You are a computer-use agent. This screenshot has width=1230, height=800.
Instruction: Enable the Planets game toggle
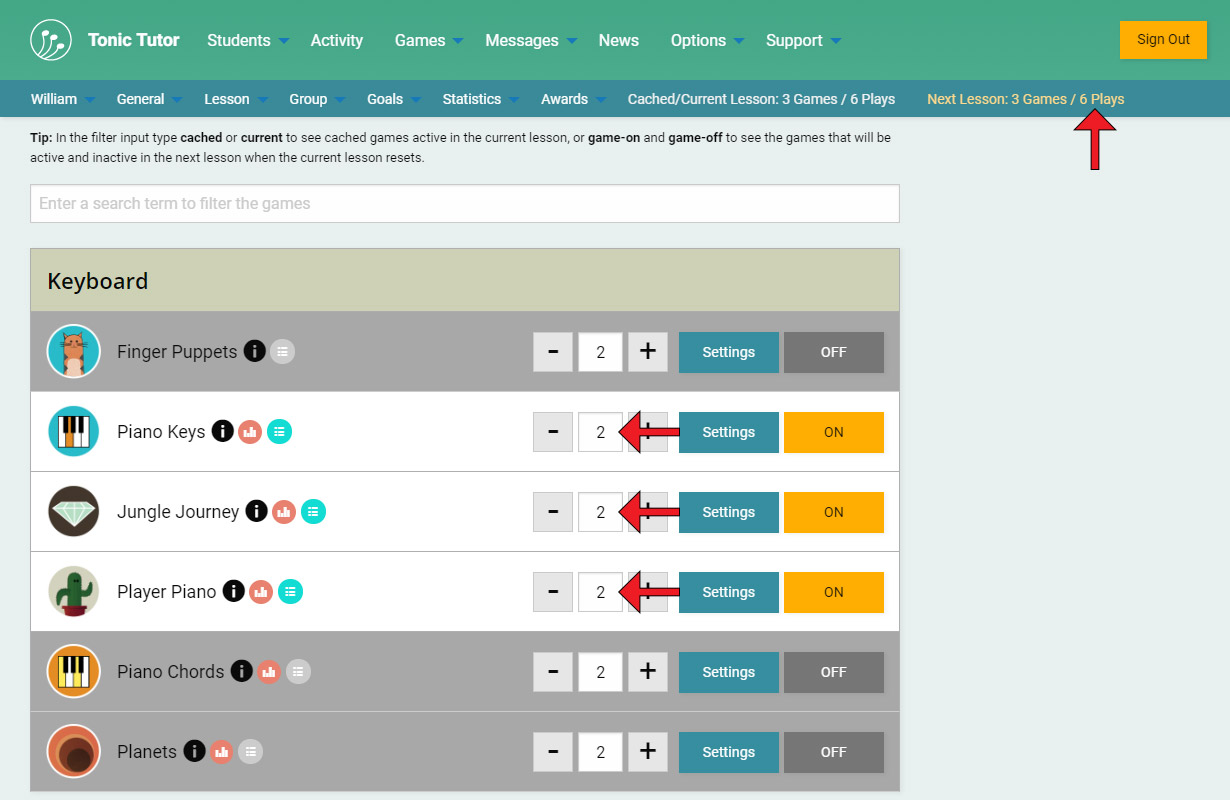coord(833,752)
